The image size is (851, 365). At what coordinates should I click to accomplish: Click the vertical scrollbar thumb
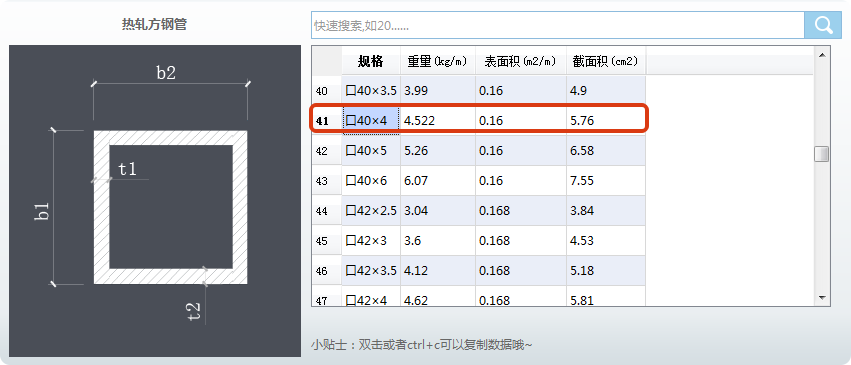point(821,153)
